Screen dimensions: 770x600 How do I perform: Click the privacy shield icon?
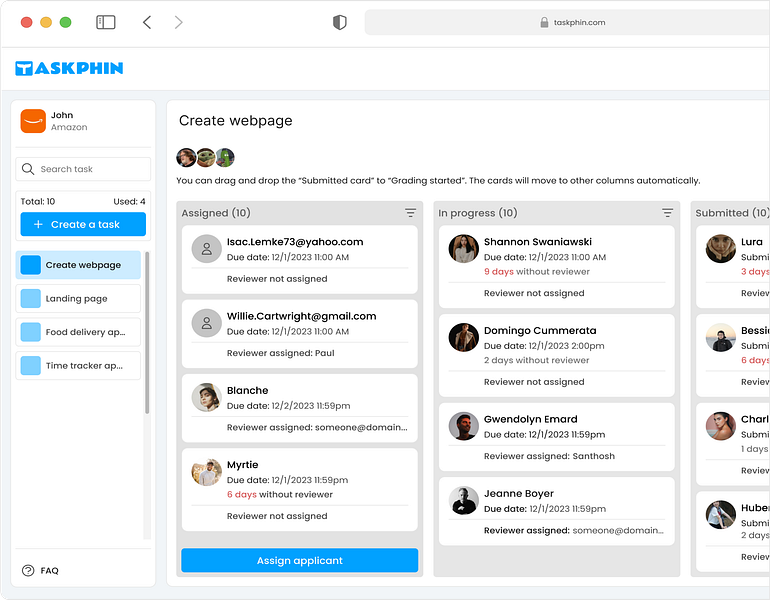[339, 22]
